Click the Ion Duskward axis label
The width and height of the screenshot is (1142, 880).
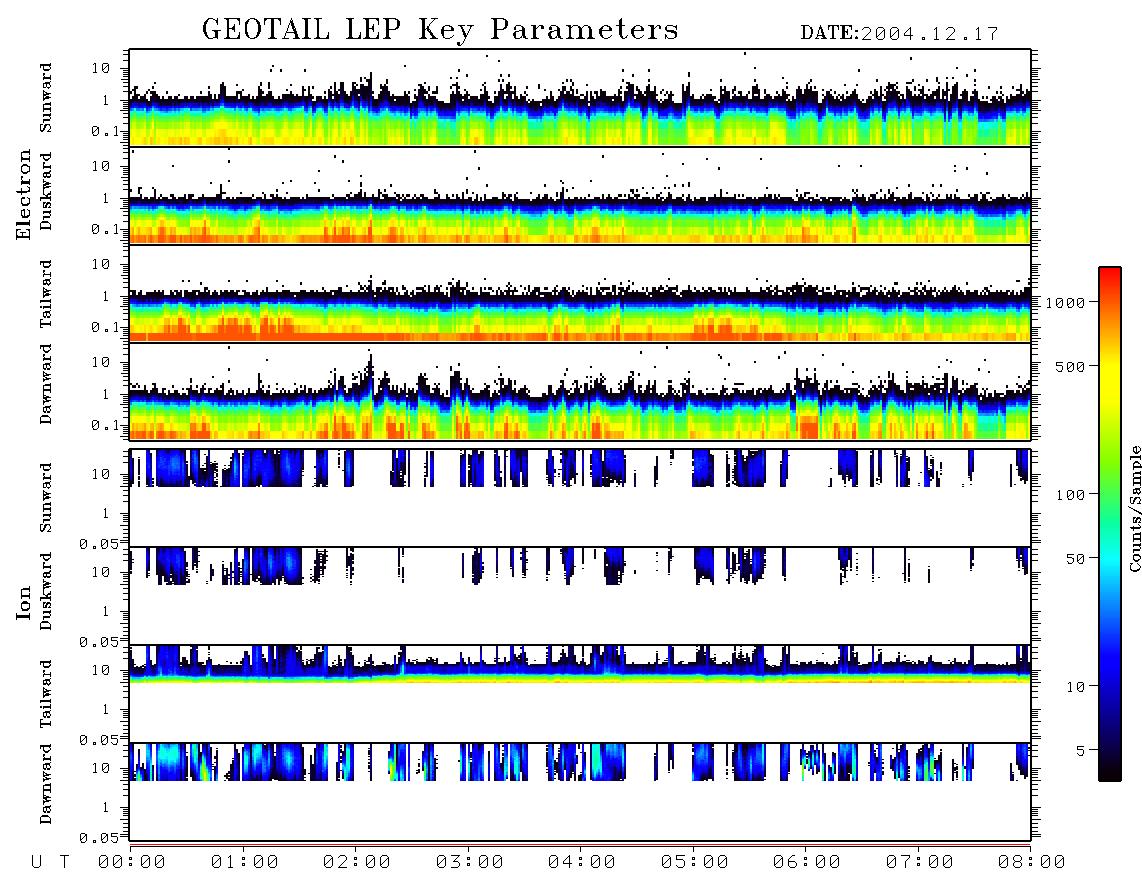(46, 592)
